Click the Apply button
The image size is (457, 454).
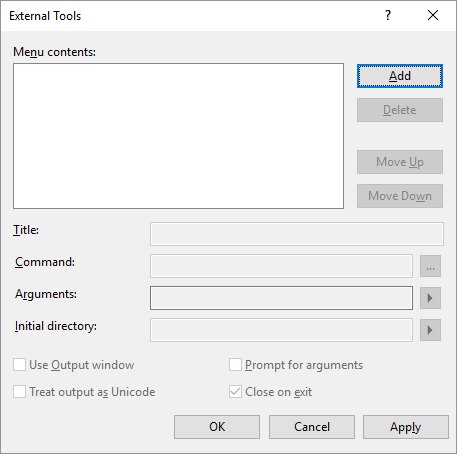[x=406, y=427]
